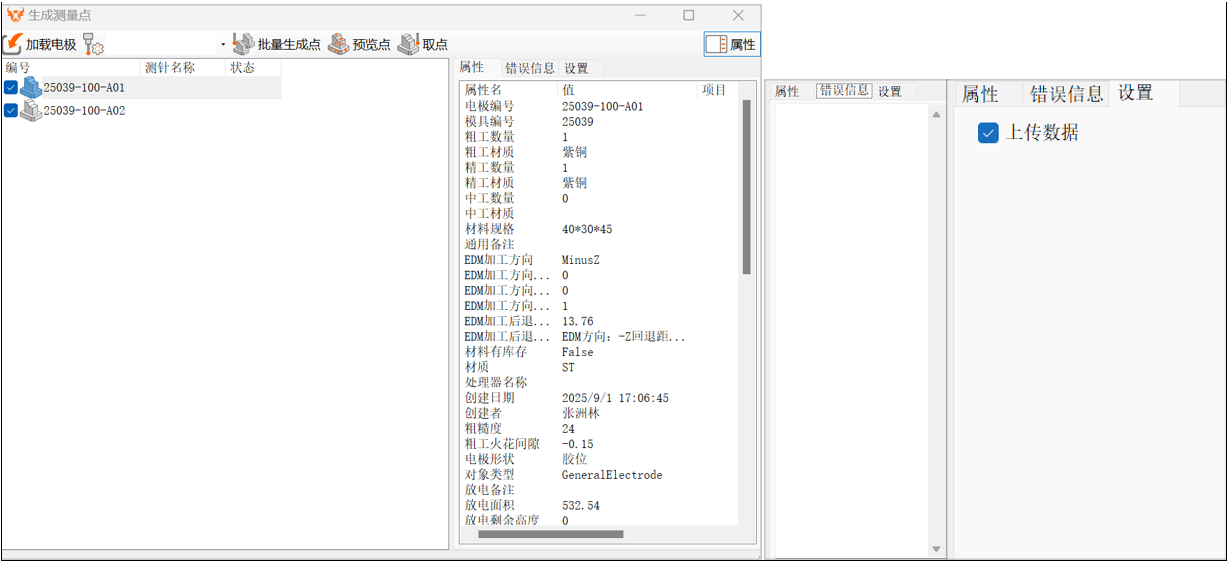This screenshot has height=563, width=1229.
Task: Click the 批量生成点 batch generate icon
Action: click(x=243, y=44)
